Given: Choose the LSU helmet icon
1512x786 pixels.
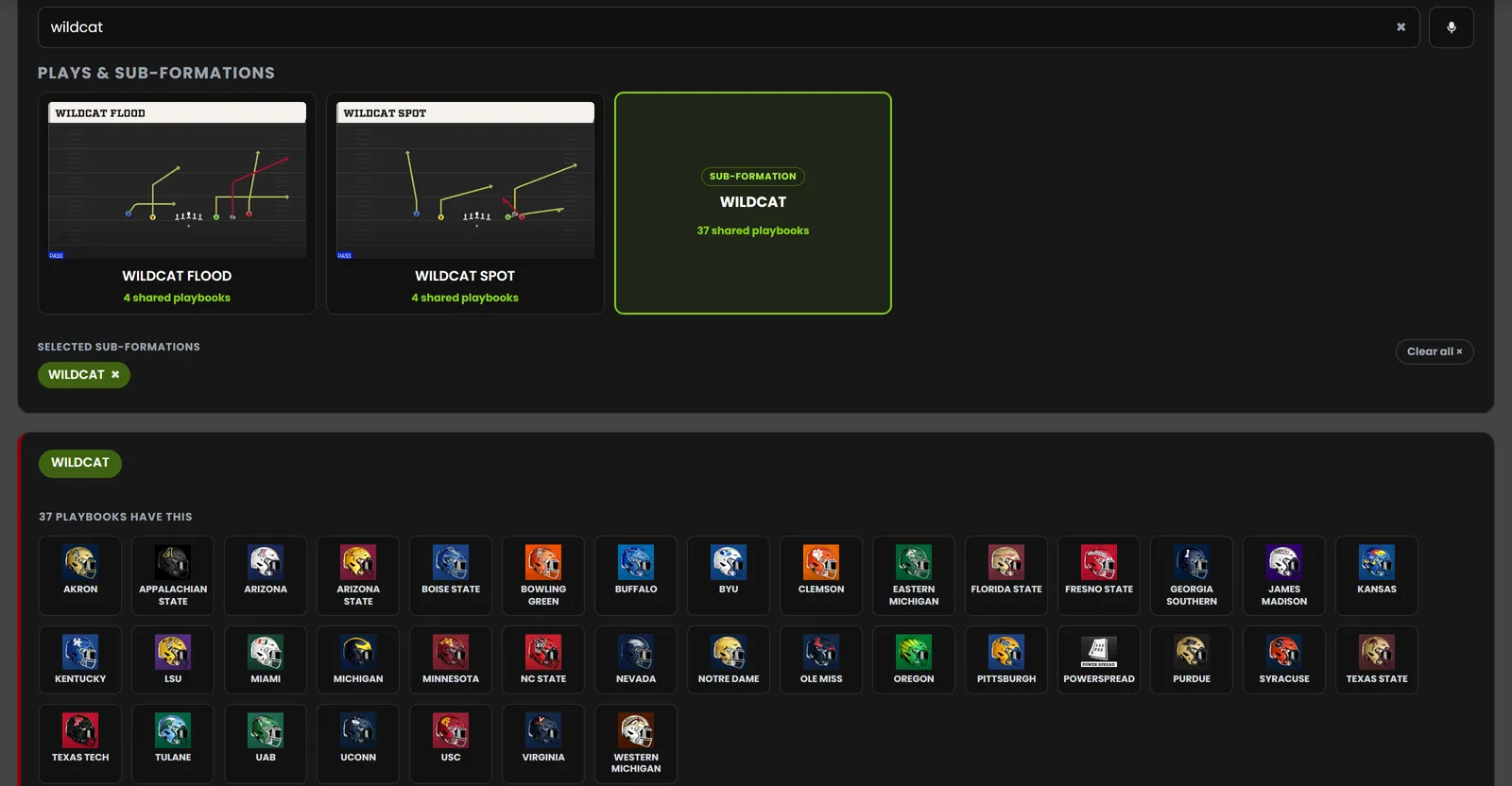Looking at the screenshot, I should [173, 652].
